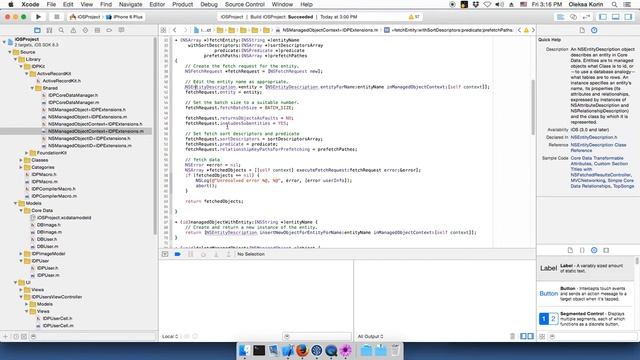Viewport: 640px width, 360px height.
Task: Open the Debug menu
Action: (x=209, y=4)
